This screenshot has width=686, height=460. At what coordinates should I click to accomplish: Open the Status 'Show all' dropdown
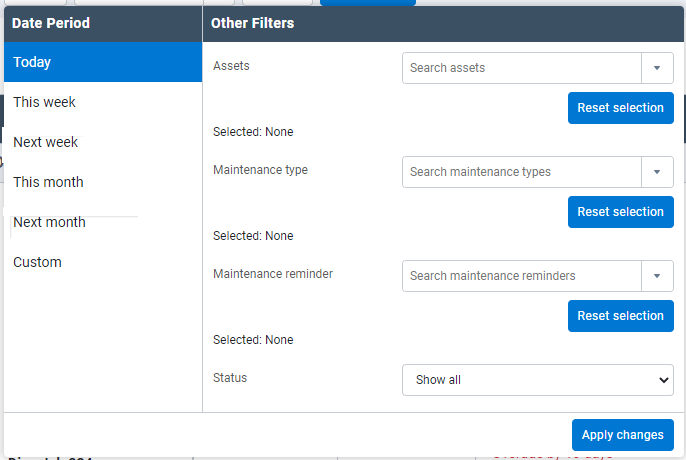[537, 380]
